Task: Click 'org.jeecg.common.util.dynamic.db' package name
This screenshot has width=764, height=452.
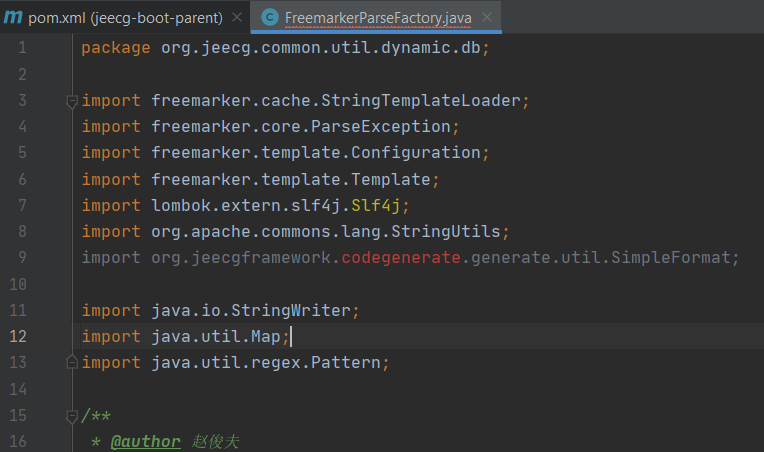Action: tap(321, 48)
